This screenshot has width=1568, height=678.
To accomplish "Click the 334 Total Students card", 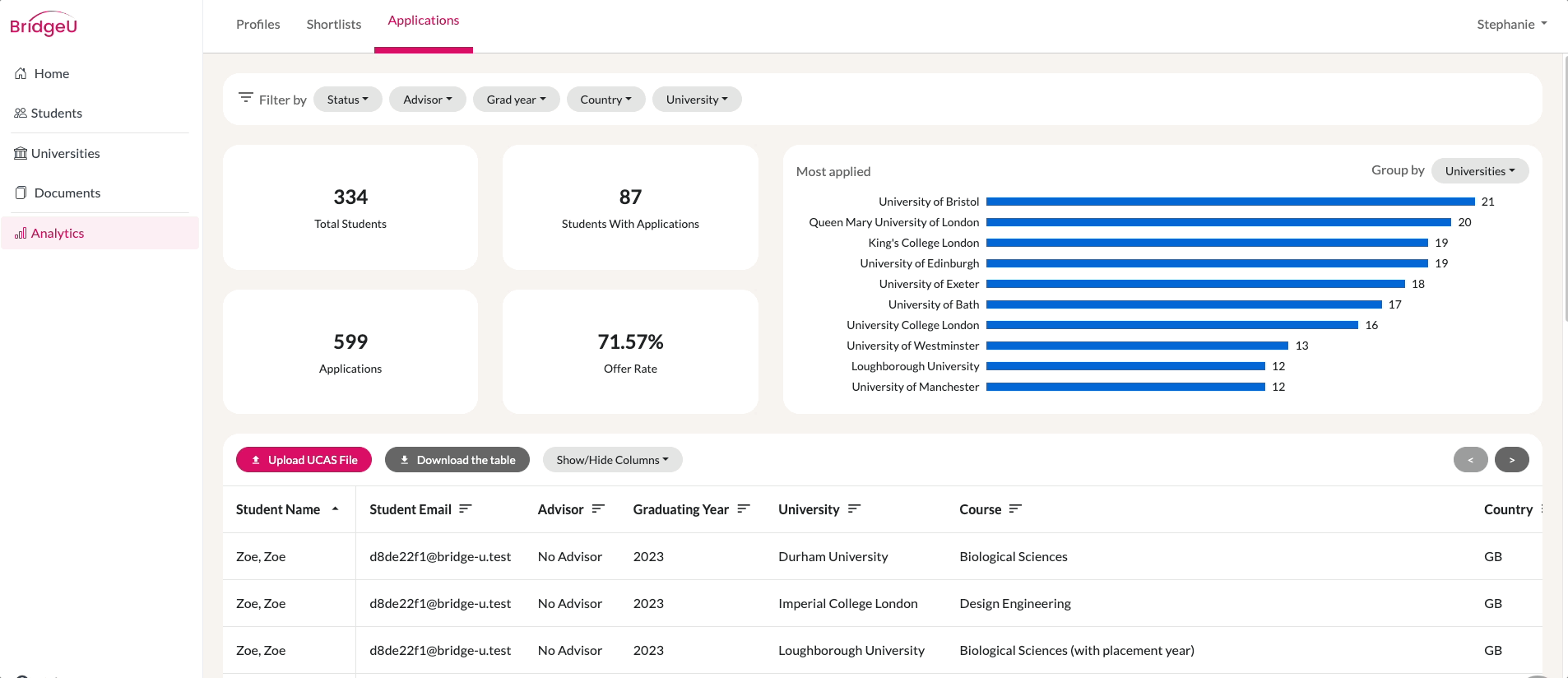I will 350,207.
